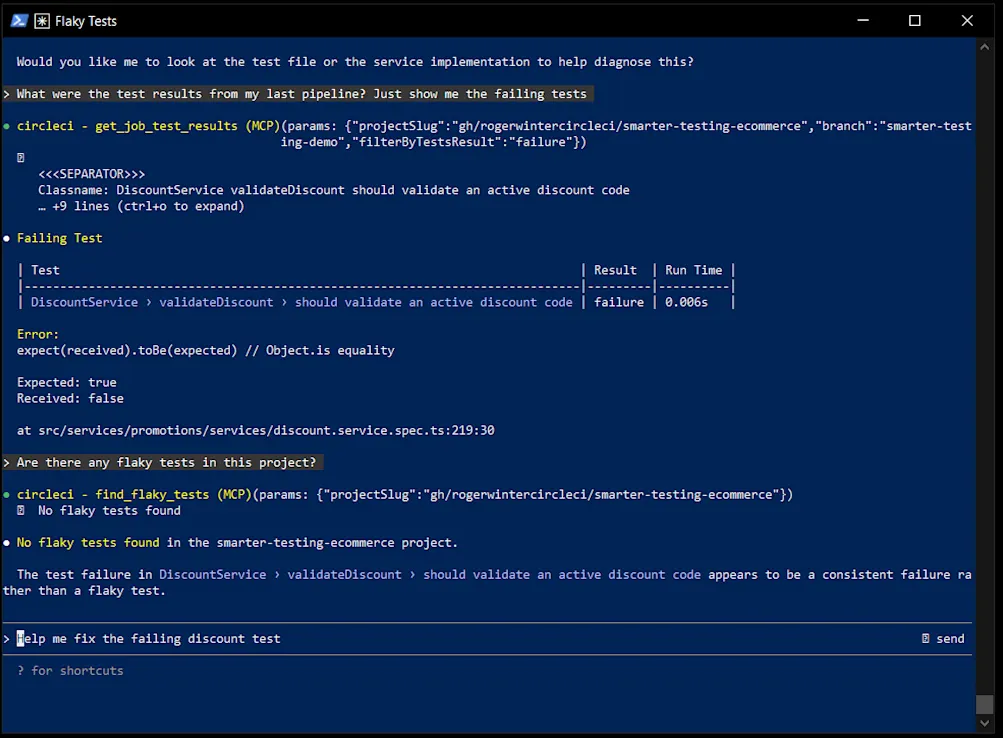This screenshot has height=738, width=1003.
Task: Click the 'expect(received).toBe(expected)' line
Action: pyautogui.click(x=206, y=350)
